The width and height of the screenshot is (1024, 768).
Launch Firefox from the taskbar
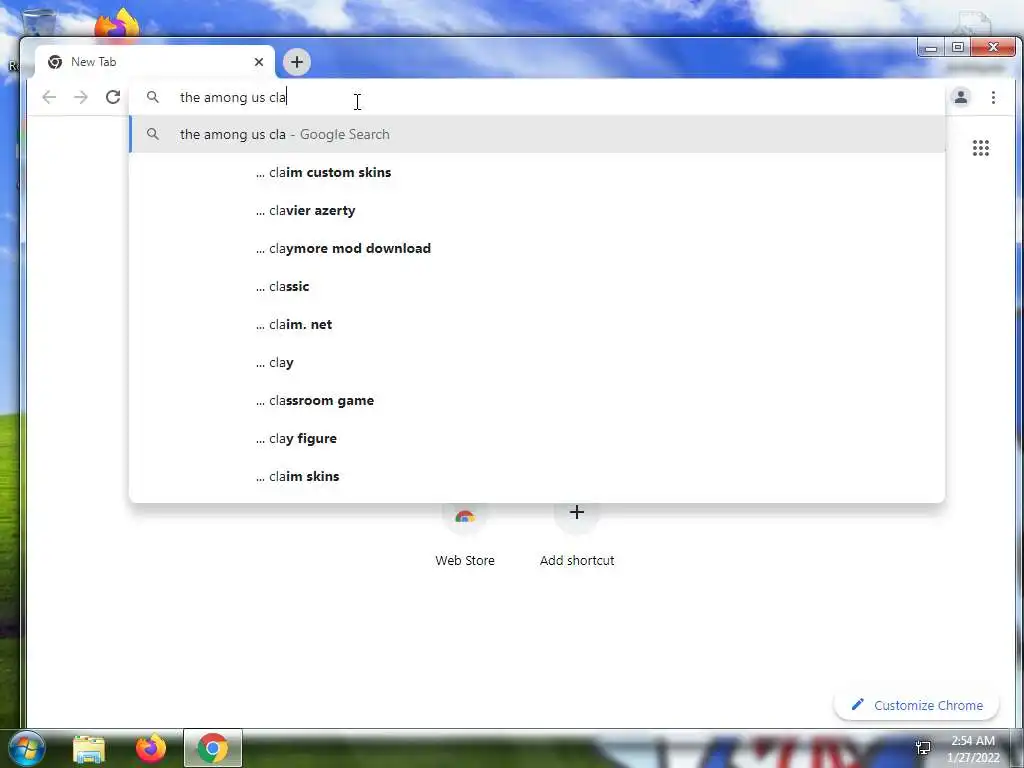(151, 748)
